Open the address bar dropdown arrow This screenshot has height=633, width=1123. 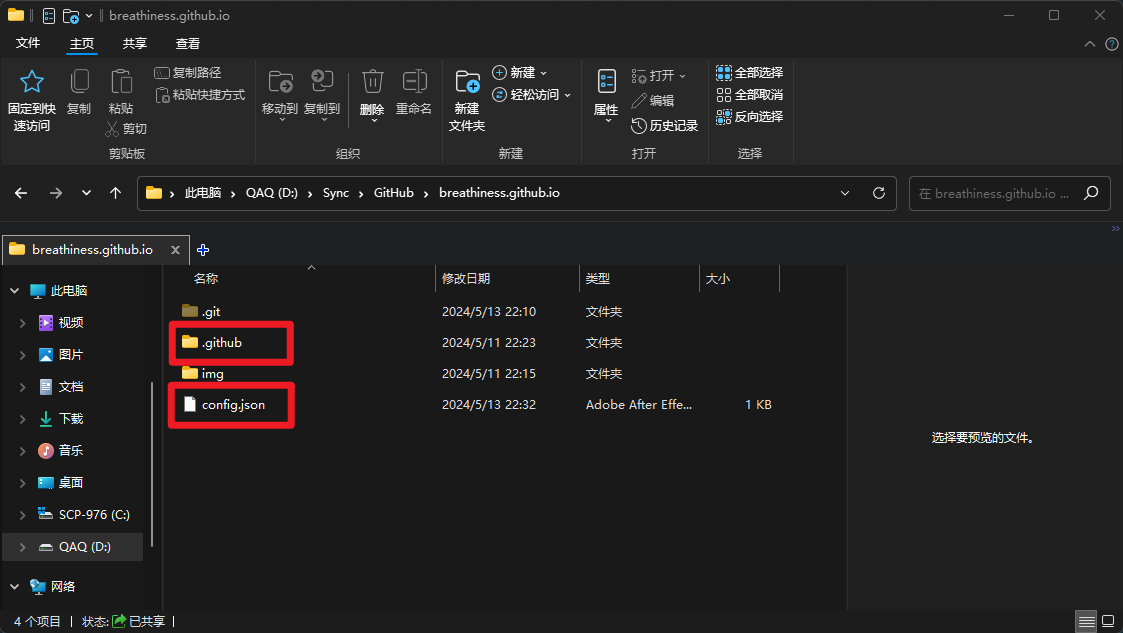pyautogui.click(x=845, y=193)
